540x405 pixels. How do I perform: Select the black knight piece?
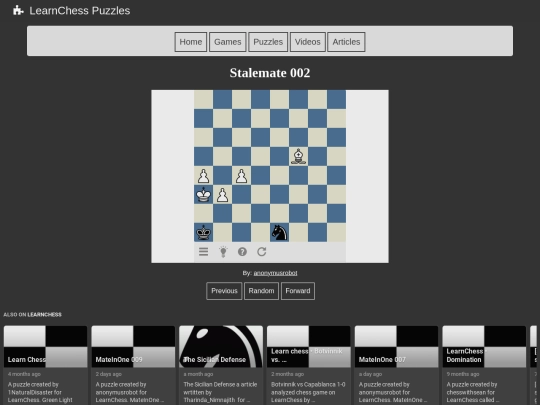click(x=279, y=232)
